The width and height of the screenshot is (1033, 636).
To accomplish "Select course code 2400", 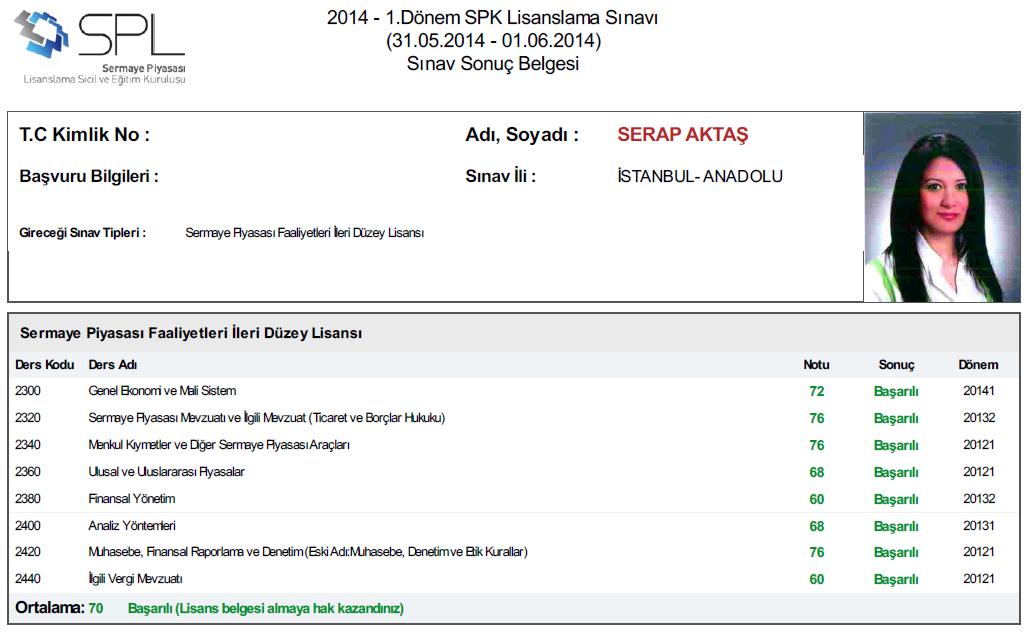I will point(28,526).
